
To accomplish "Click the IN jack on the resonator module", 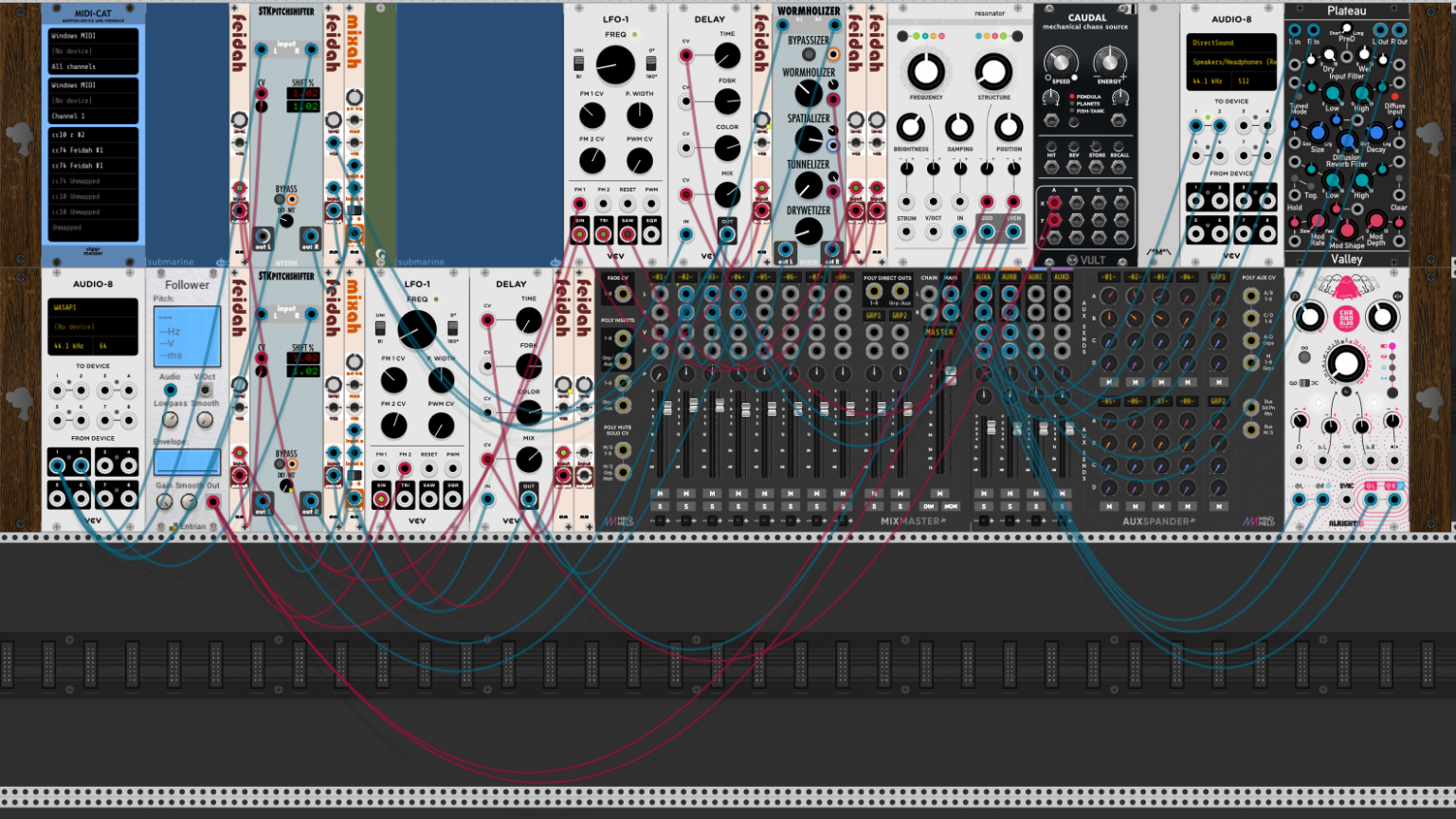I will (x=959, y=231).
